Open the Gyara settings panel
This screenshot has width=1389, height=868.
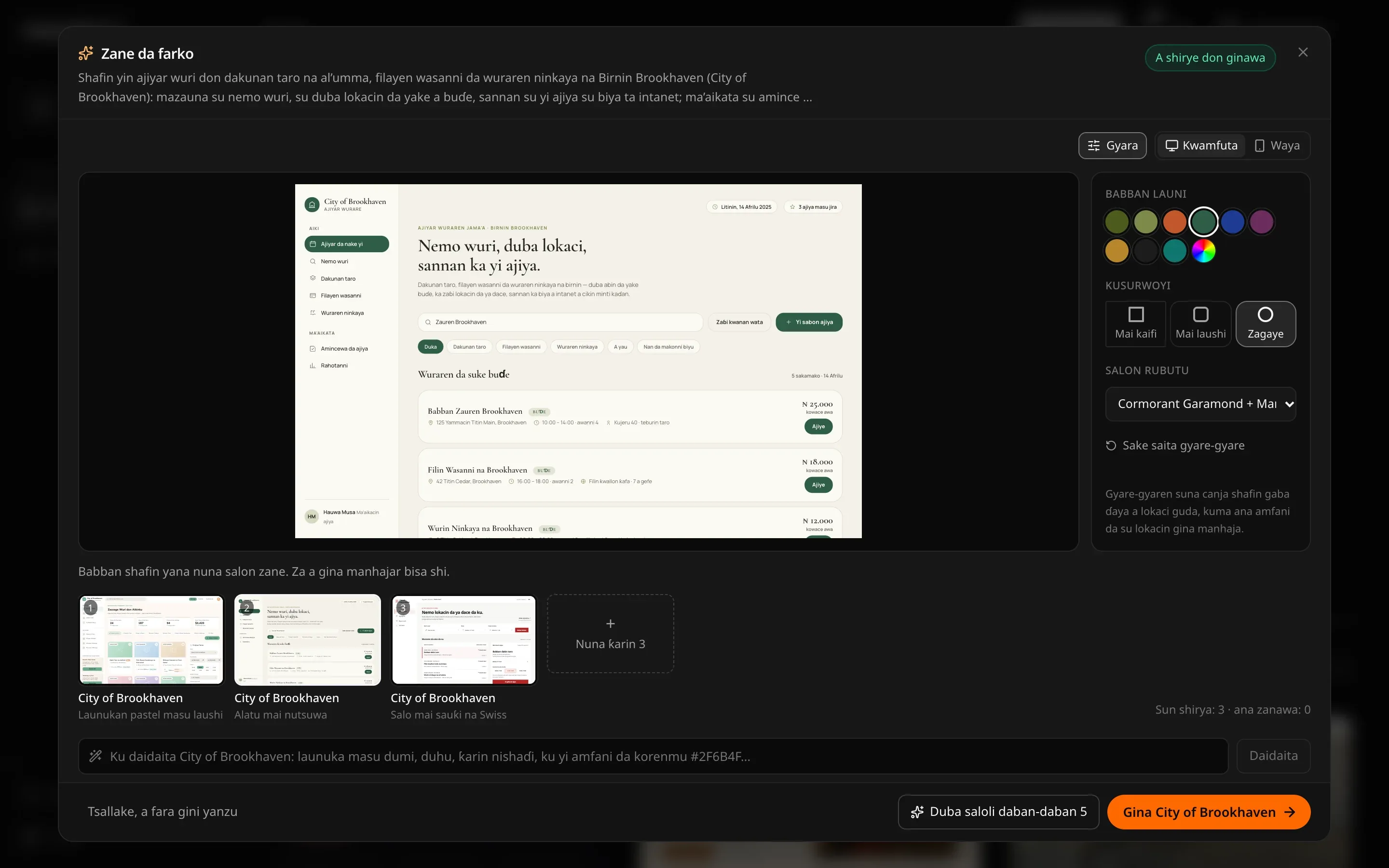(x=1112, y=146)
